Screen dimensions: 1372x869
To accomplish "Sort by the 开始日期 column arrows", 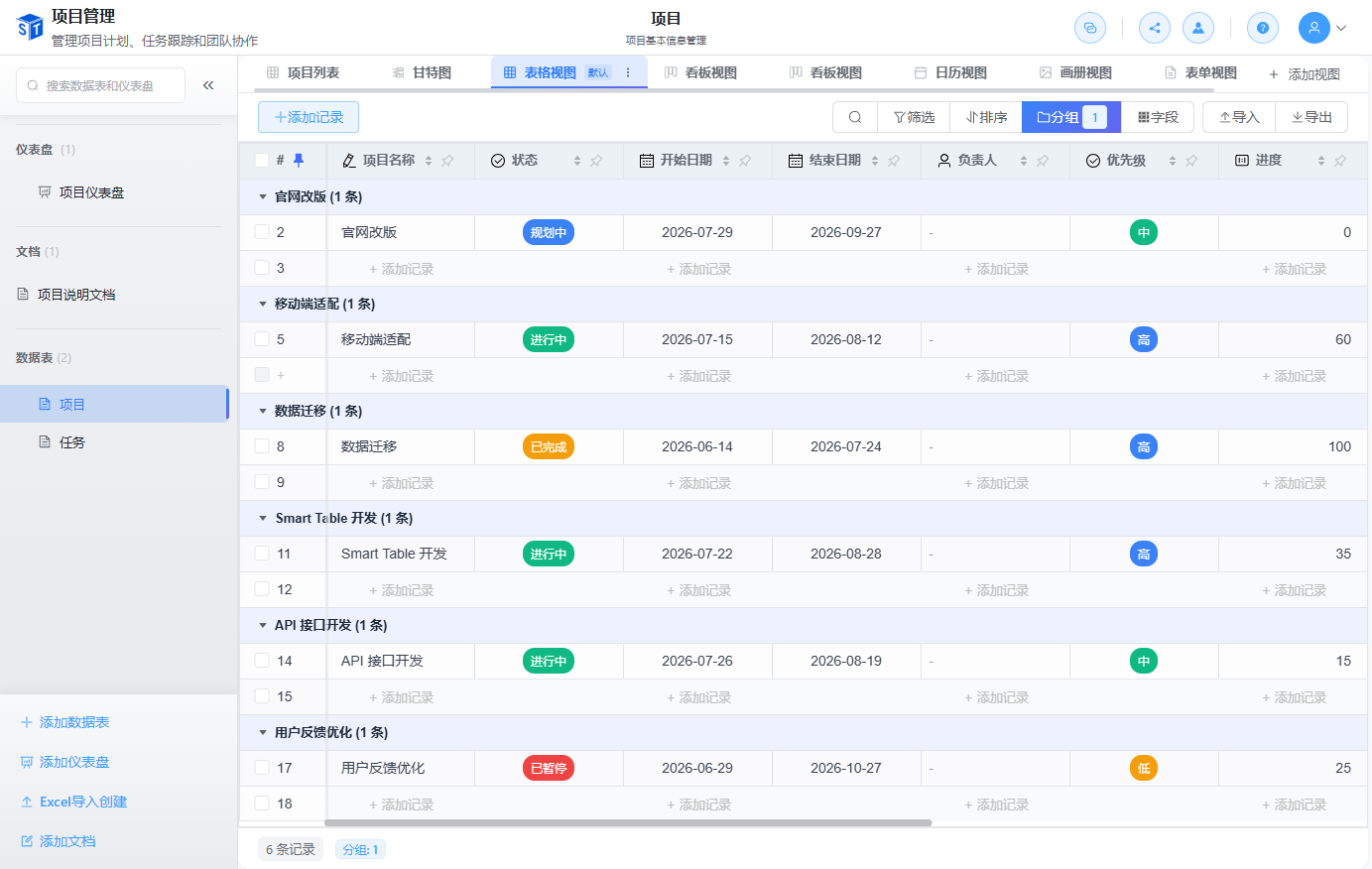I will click(726, 161).
